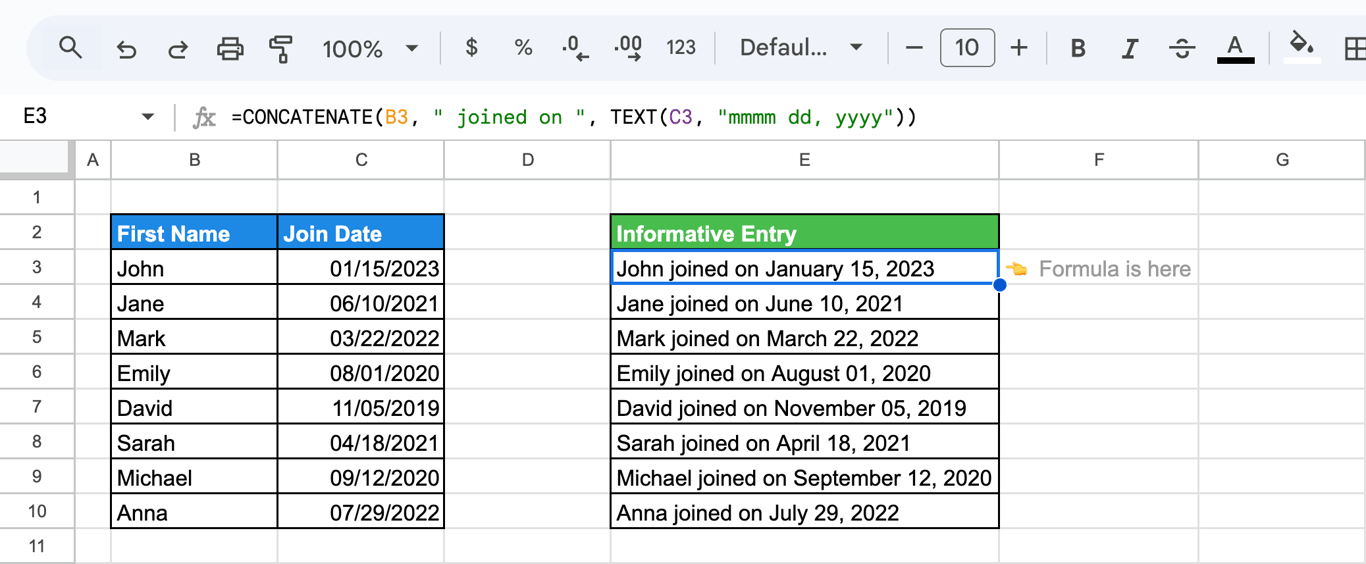The width and height of the screenshot is (1366, 564).
Task: Select row 7 header
Action: 37,407
